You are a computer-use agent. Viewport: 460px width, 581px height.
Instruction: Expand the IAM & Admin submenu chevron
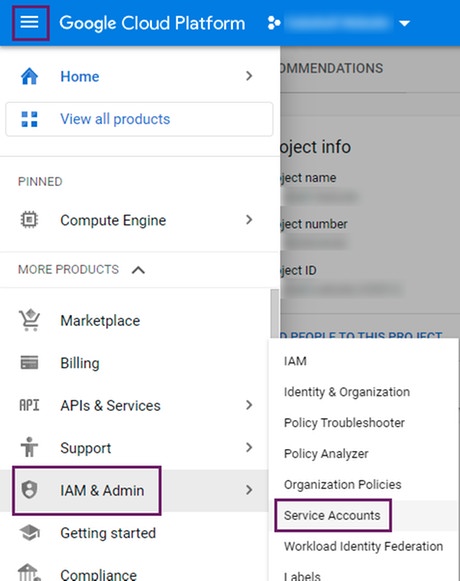pyautogui.click(x=249, y=490)
